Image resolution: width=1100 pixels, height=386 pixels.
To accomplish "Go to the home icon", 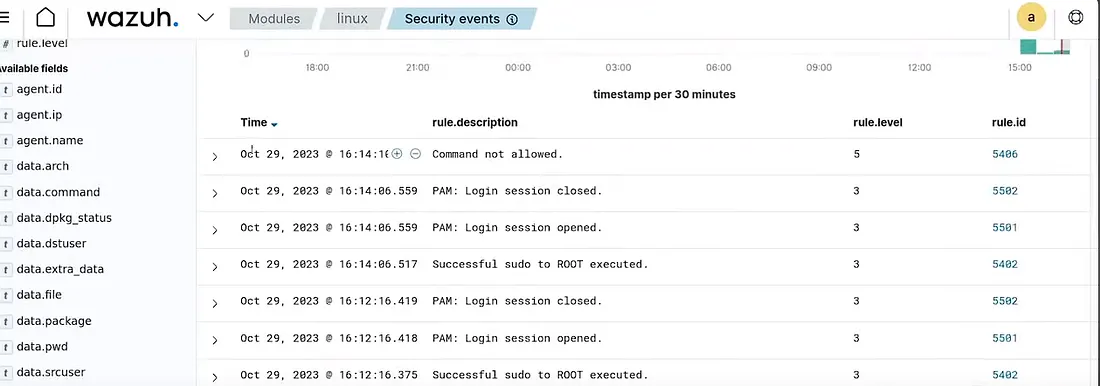I will click(46, 18).
